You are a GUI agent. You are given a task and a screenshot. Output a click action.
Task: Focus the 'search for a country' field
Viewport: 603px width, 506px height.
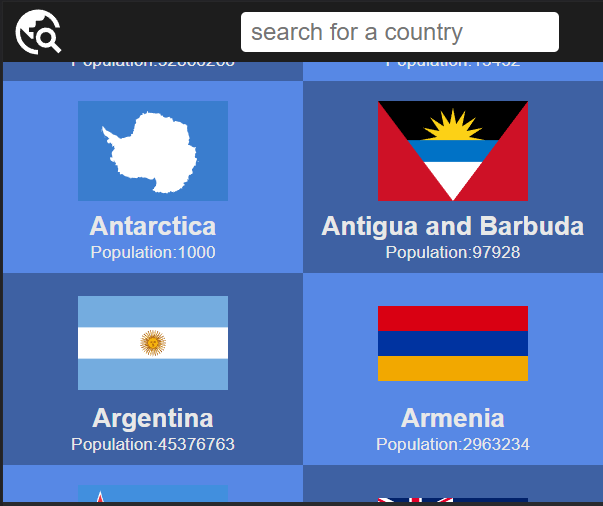click(x=399, y=32)
